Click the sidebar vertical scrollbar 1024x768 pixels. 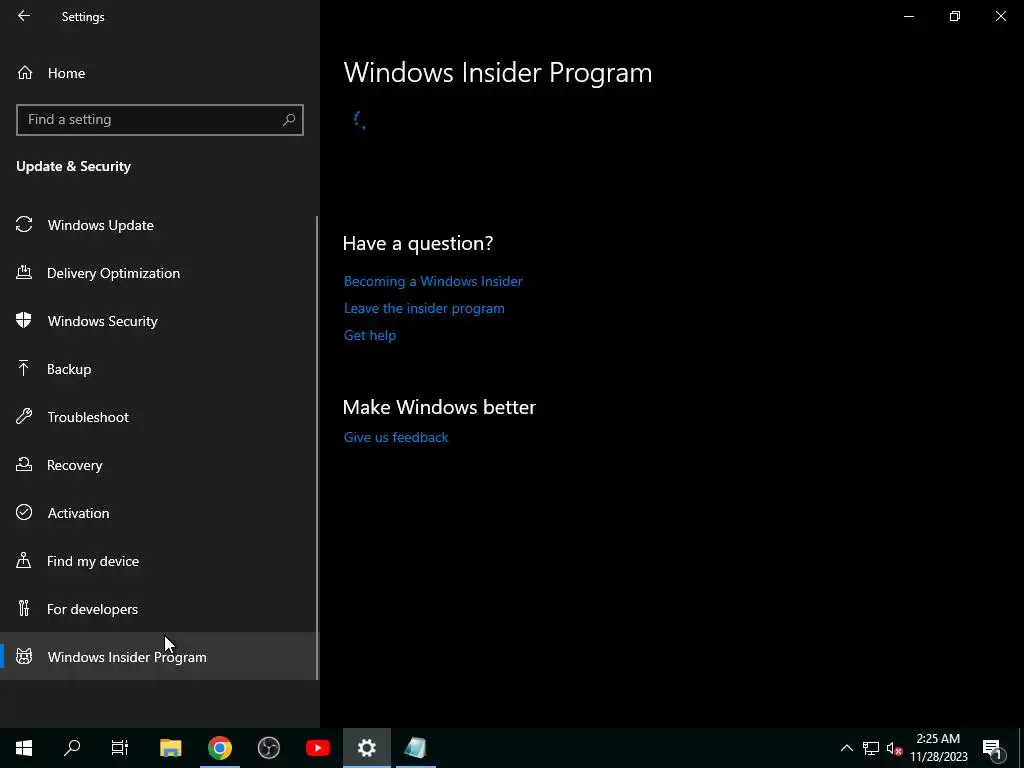[317, 447]
